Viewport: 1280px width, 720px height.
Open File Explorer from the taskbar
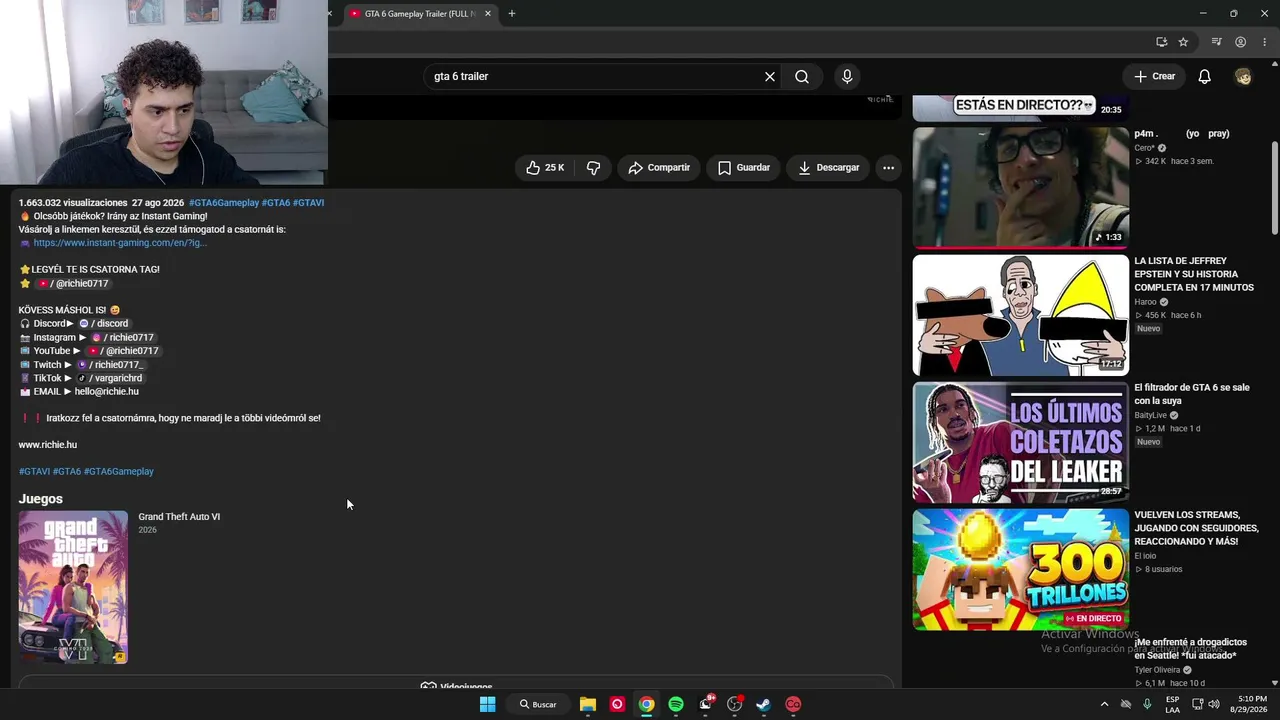pos(588,704)
